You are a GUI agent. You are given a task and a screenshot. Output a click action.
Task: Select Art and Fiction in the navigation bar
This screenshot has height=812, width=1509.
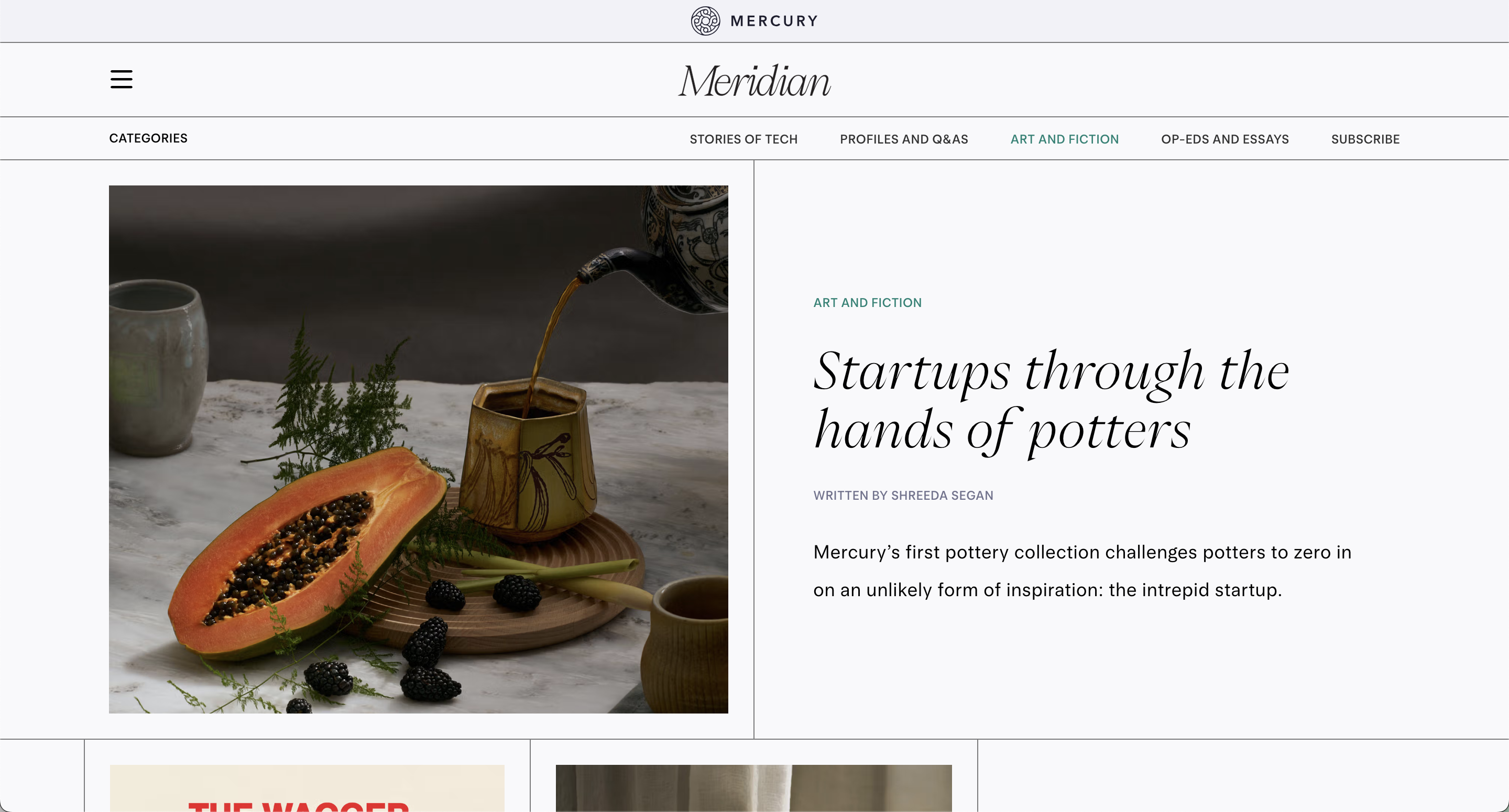(x=1064, y=139)
